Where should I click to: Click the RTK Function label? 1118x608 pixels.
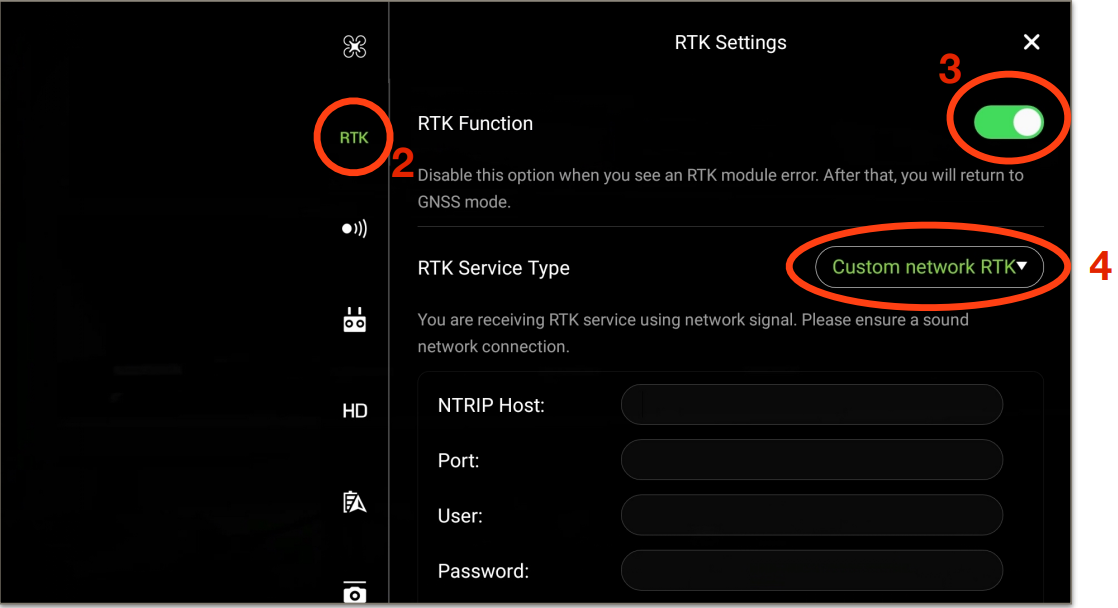475,123
